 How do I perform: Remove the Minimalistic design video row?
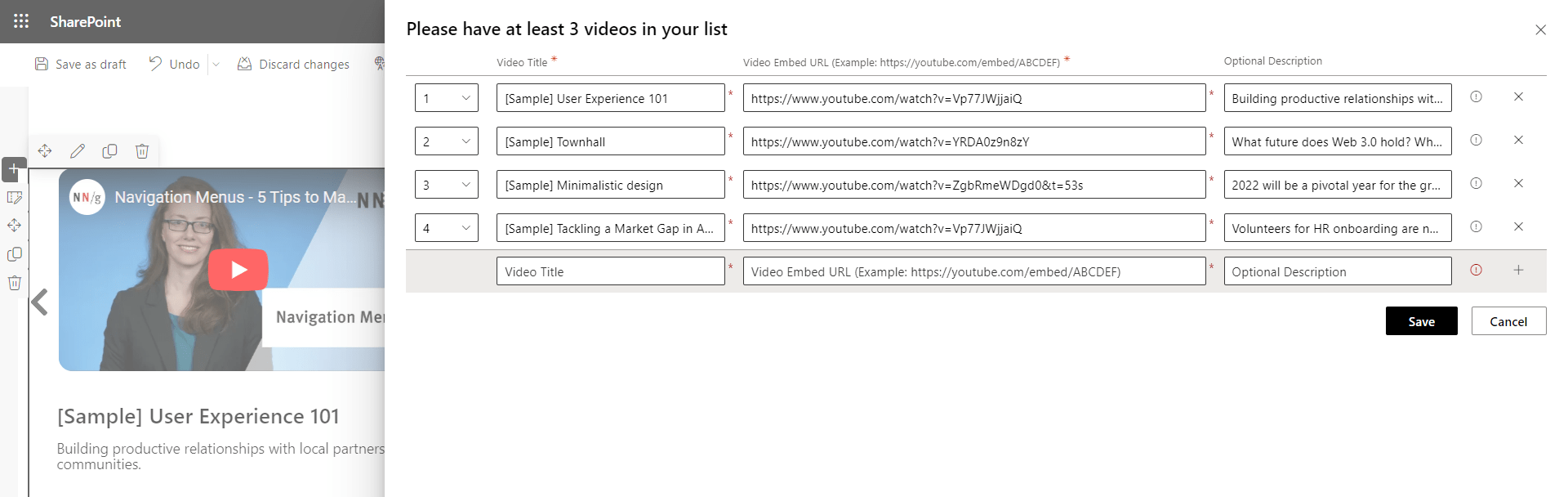click(1518, 183)
